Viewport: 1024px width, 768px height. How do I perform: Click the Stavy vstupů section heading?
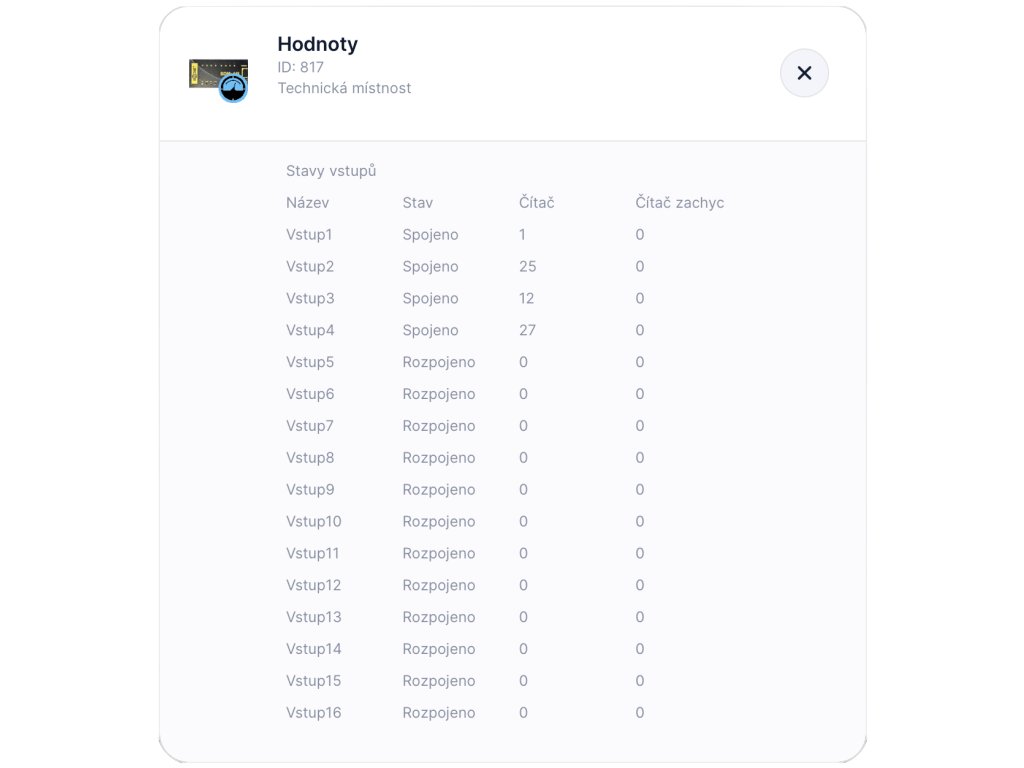[331, 171]
